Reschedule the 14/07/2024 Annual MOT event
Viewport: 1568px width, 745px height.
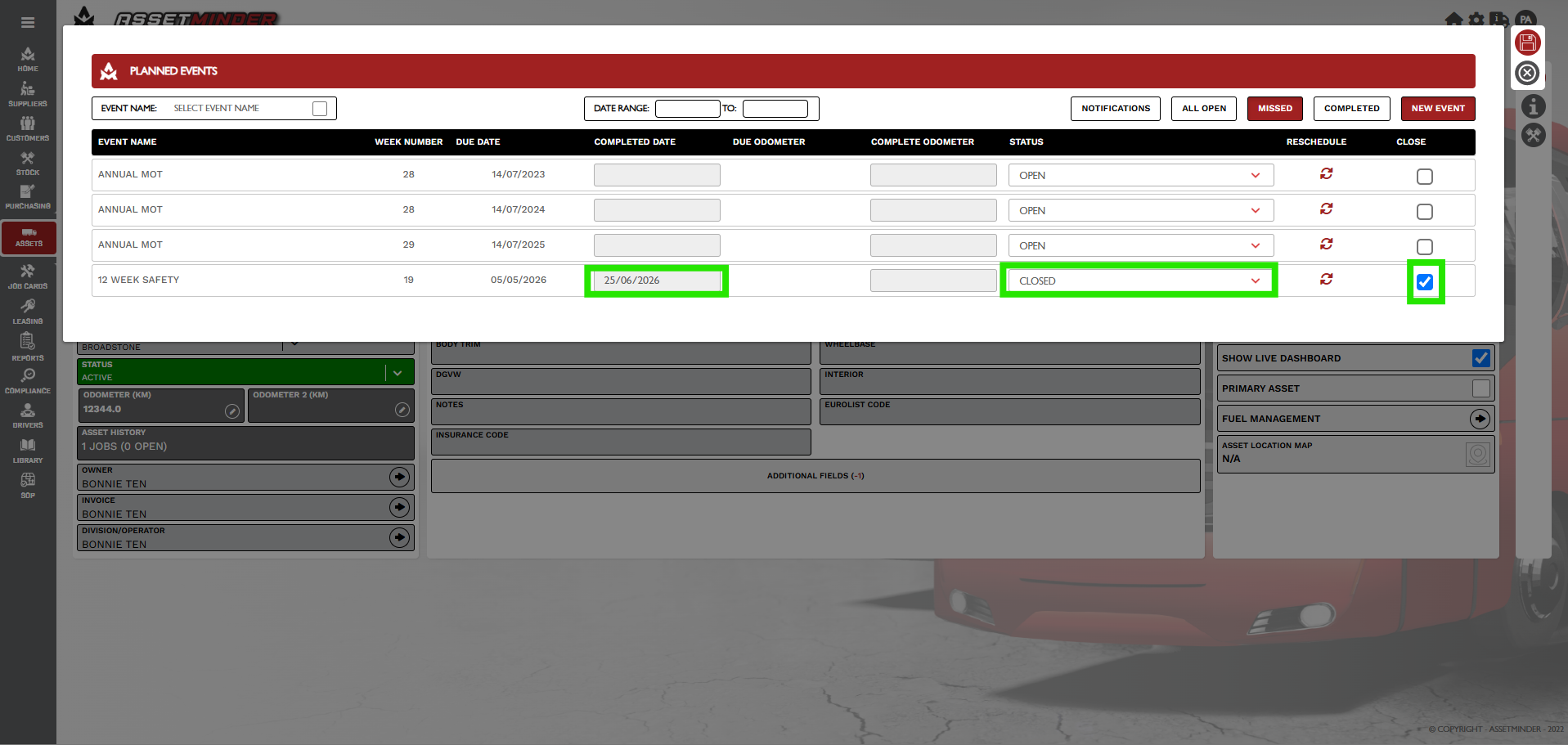click(1326, 209)
